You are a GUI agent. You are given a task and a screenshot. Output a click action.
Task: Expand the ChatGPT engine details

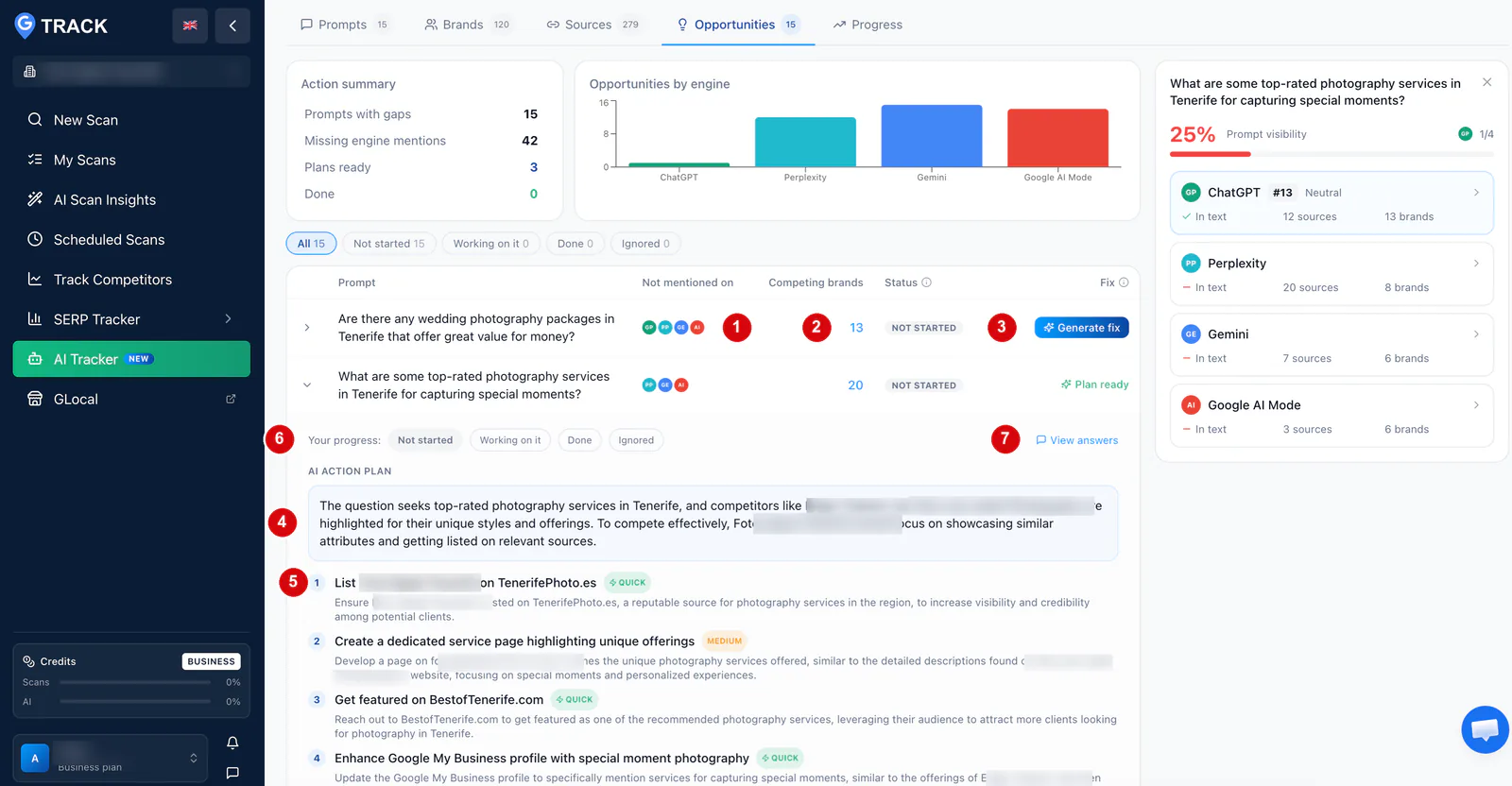click(x=1476, y=193)
